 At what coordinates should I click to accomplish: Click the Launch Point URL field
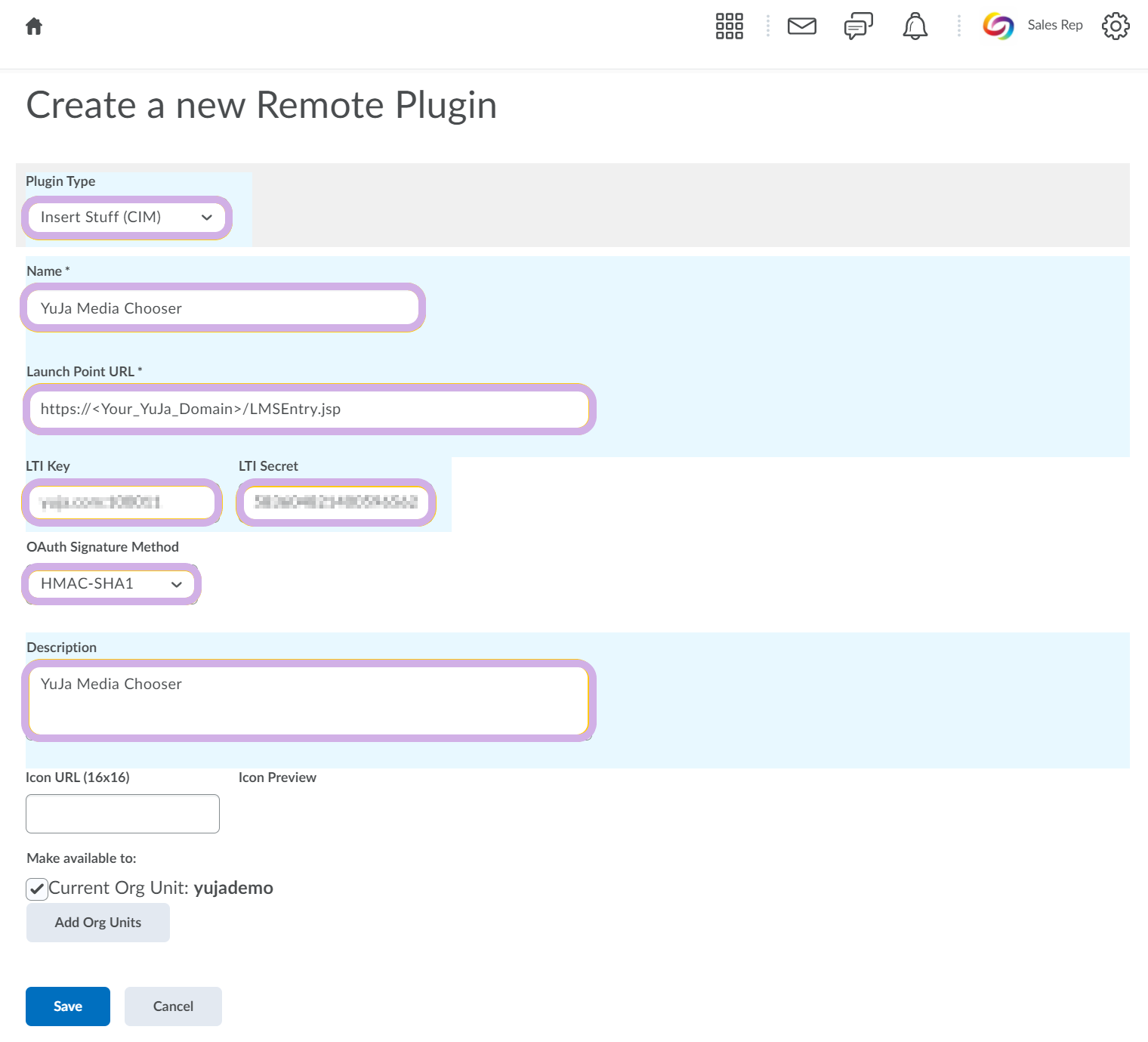pyautogui.click(x=310, y=409)
